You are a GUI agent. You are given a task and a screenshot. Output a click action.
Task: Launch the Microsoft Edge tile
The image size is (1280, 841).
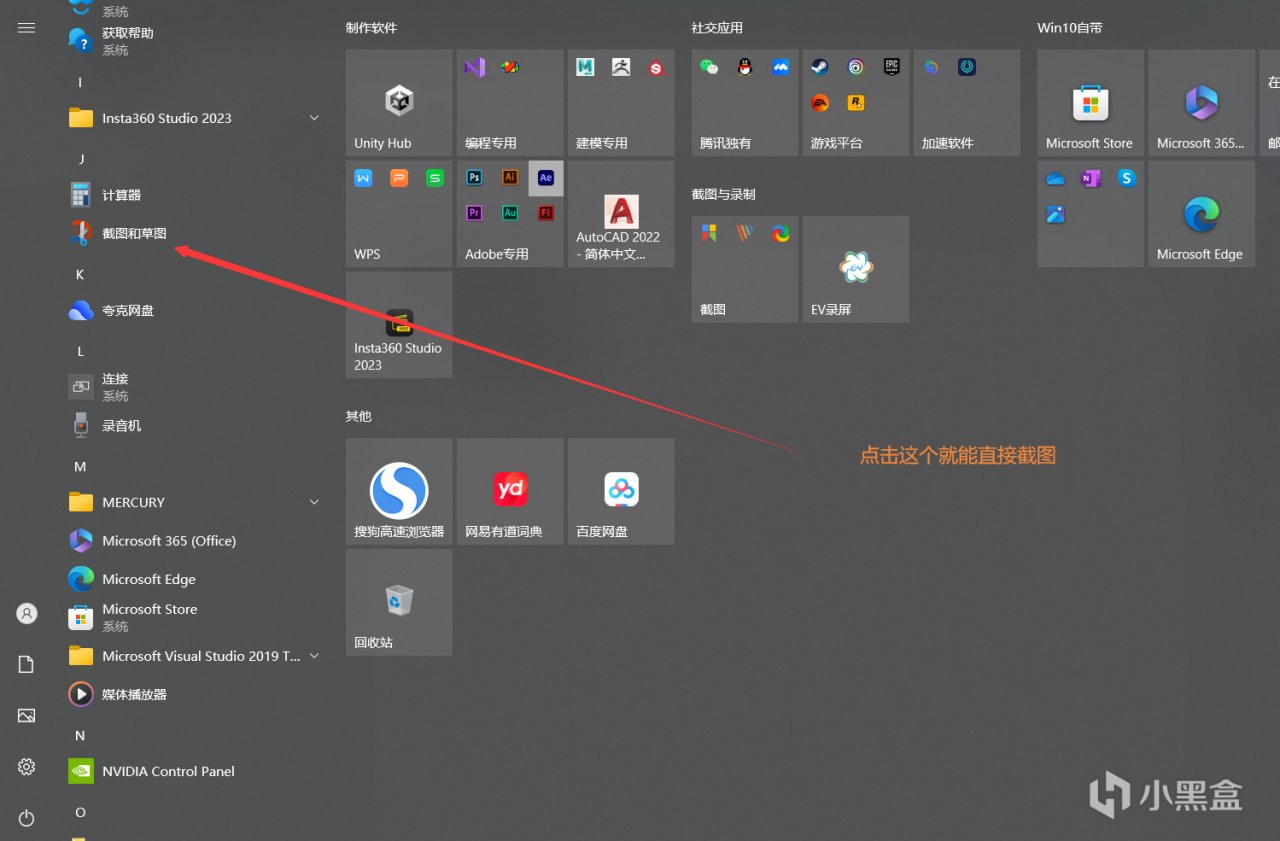pyautogui.click(x=1201, y=214)
